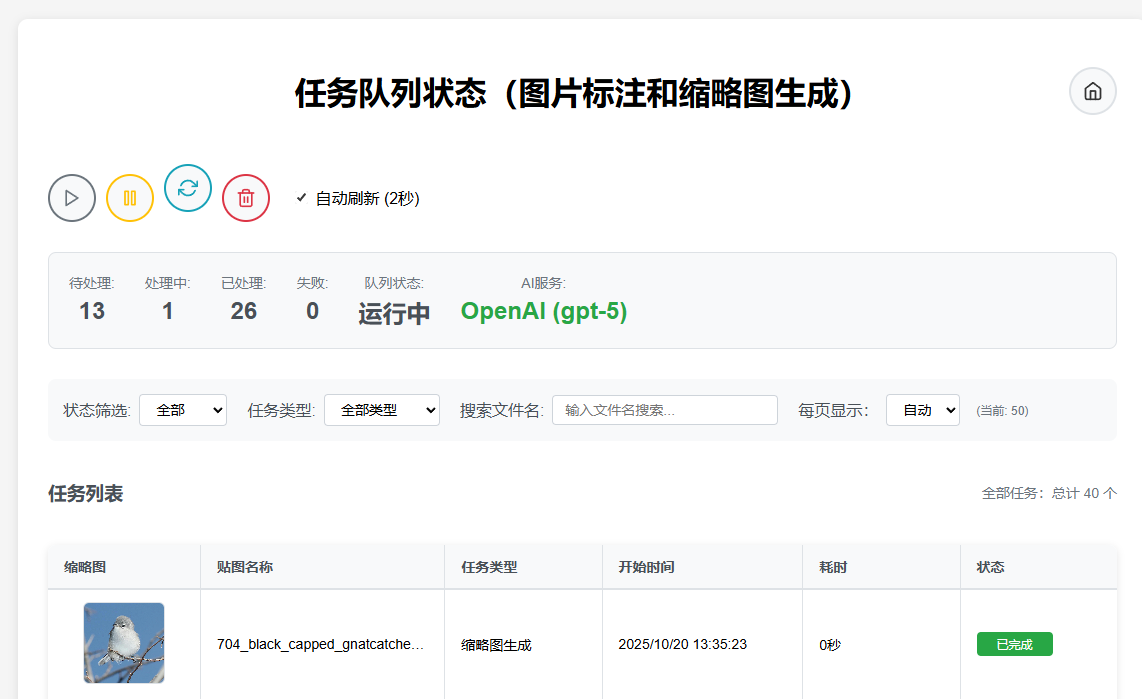Click the home icon button

pos(1092,91)
